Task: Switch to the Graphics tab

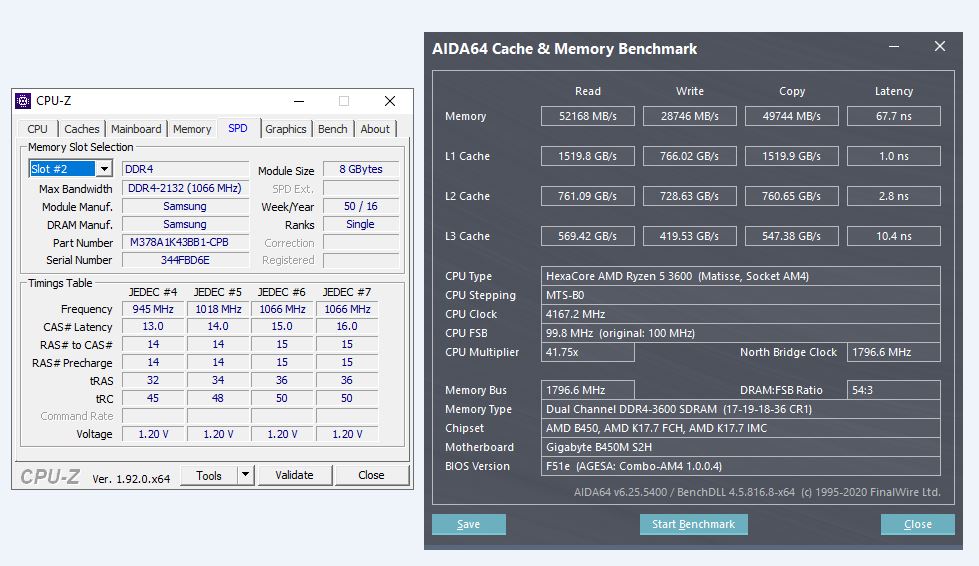Action: point(286,129)
